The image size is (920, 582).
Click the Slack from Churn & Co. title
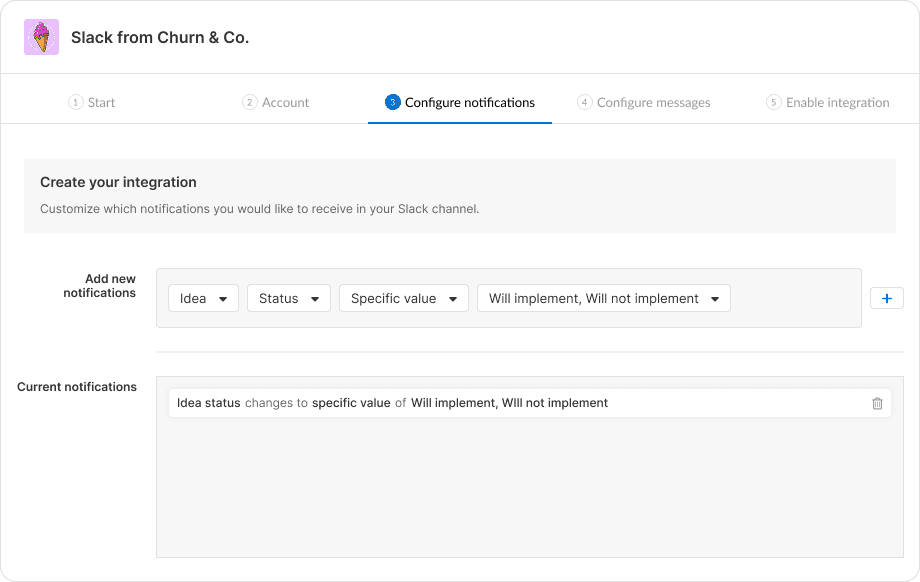[160, 38]
